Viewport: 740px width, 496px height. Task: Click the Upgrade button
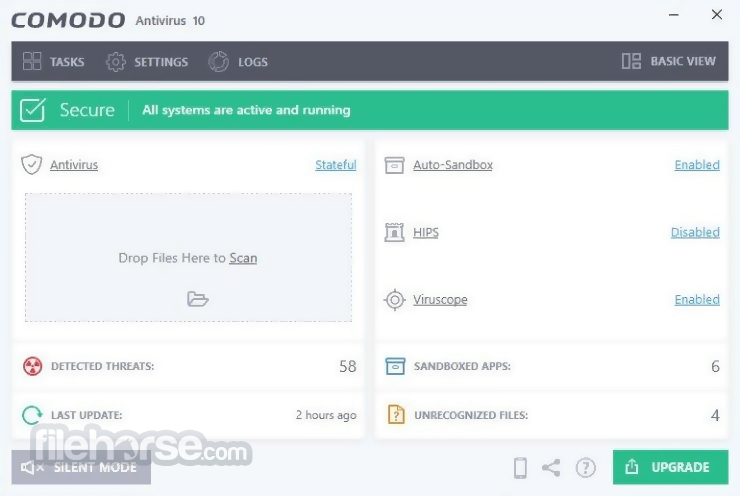pyautogui.click(x=671, y=467)
